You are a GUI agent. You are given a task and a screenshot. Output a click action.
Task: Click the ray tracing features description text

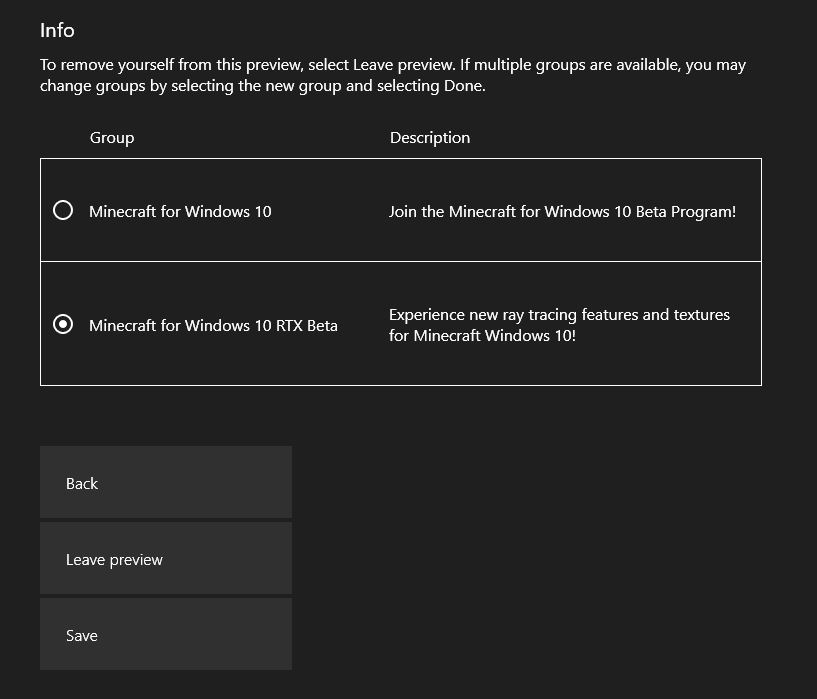[x=559, y=315]
